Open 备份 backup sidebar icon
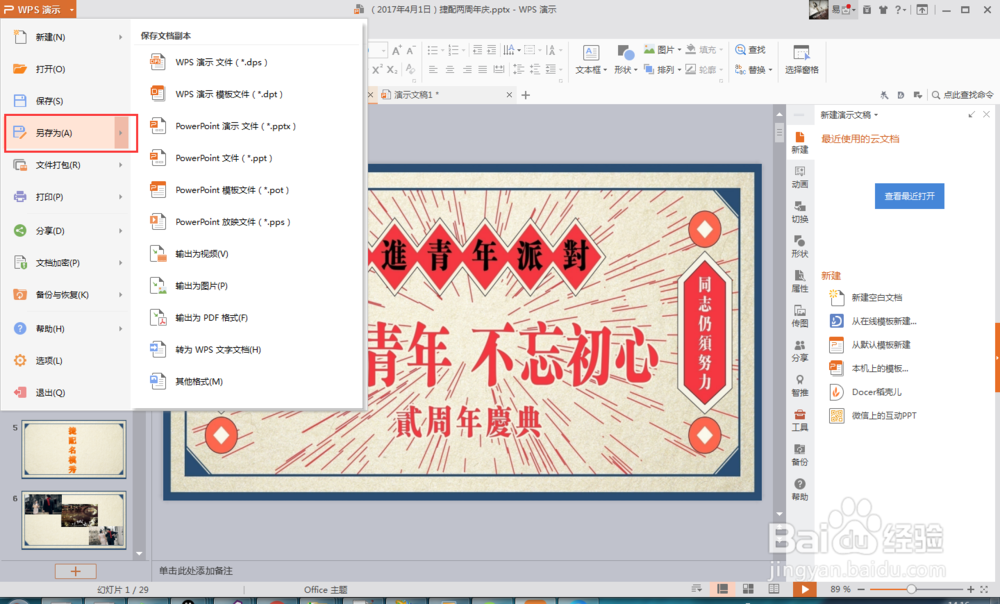 (x=800, y=455)
